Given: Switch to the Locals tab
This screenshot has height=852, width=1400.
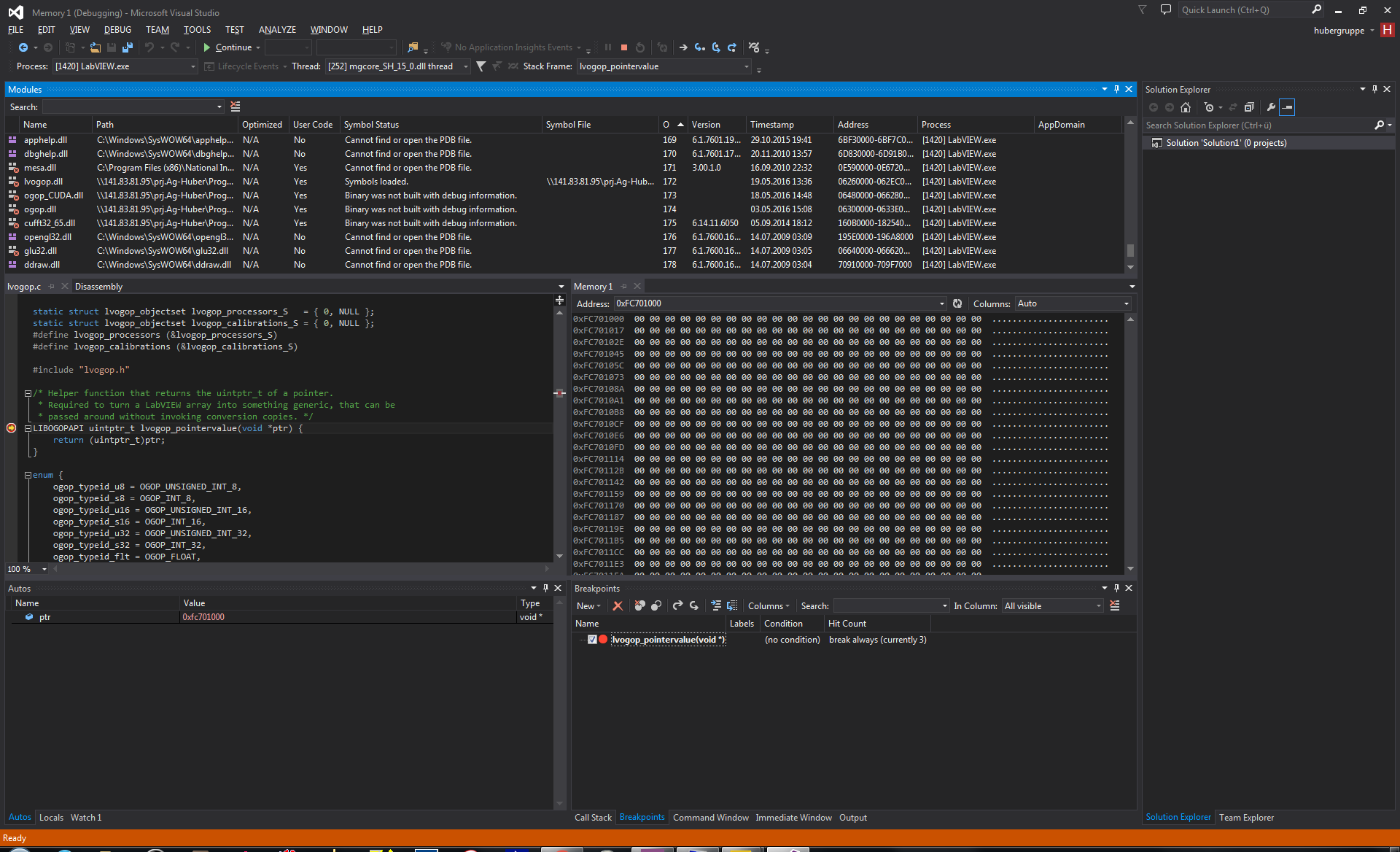Looking at the screenshot, I should pos(51,818).
